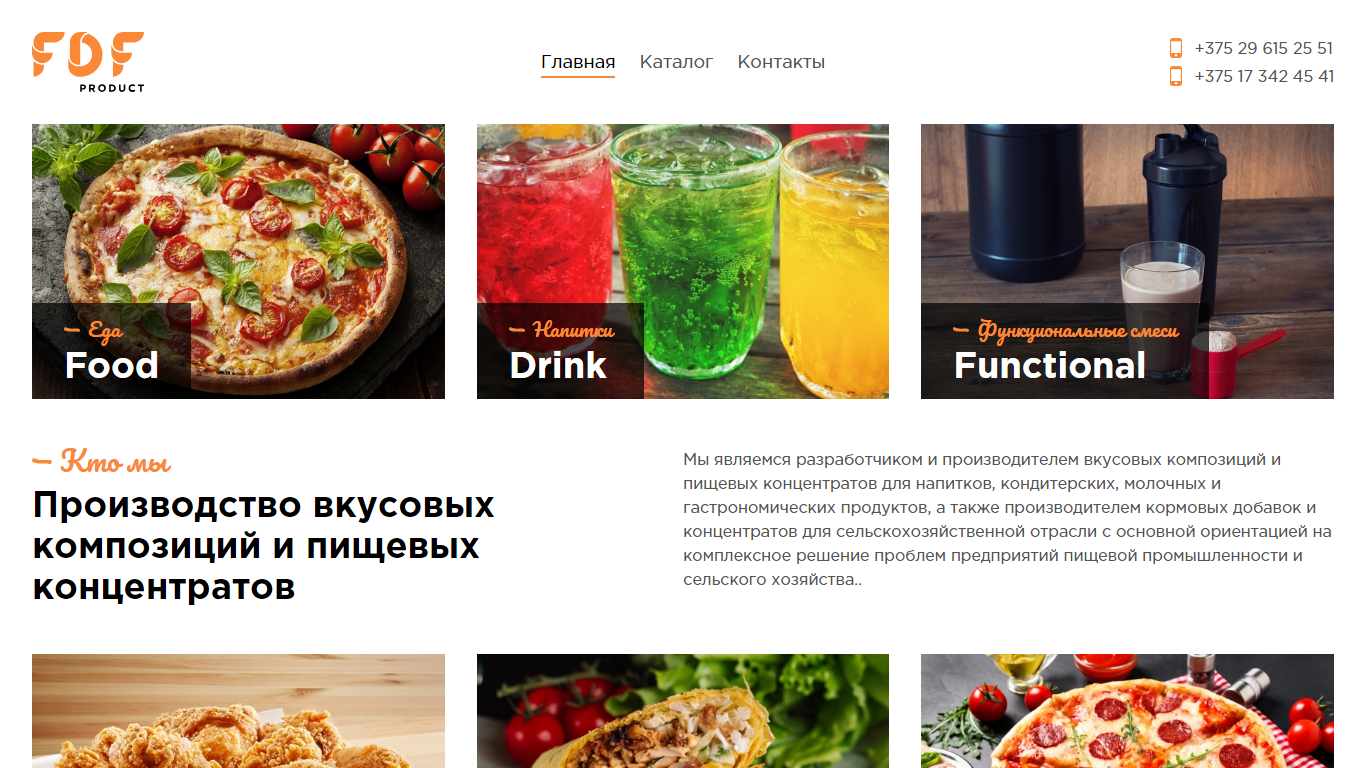Open the shawarma wrap product image

683,711
